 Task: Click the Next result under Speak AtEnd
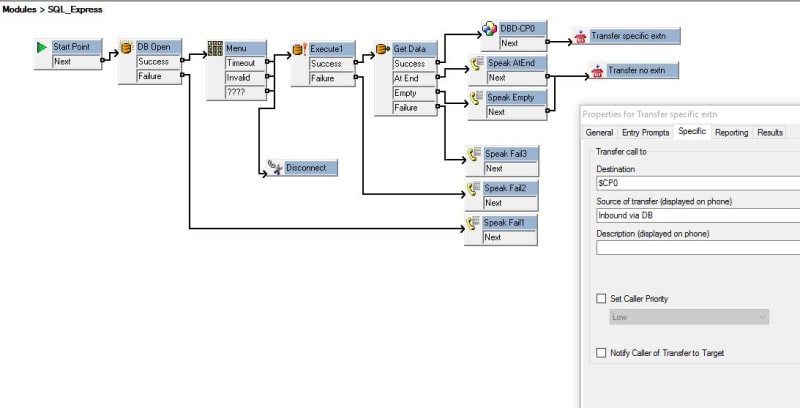pos(516,78)
